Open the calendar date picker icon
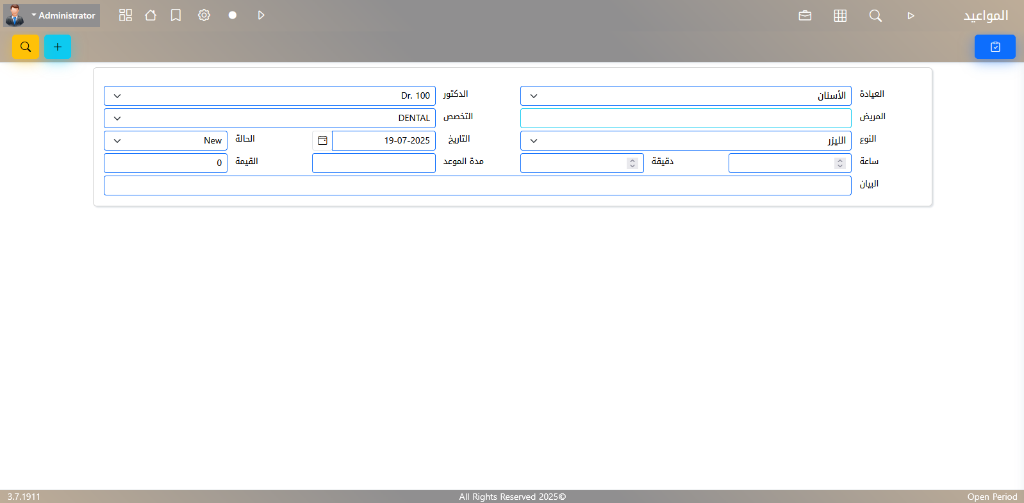1024x503 pixels. coord(322,141)
